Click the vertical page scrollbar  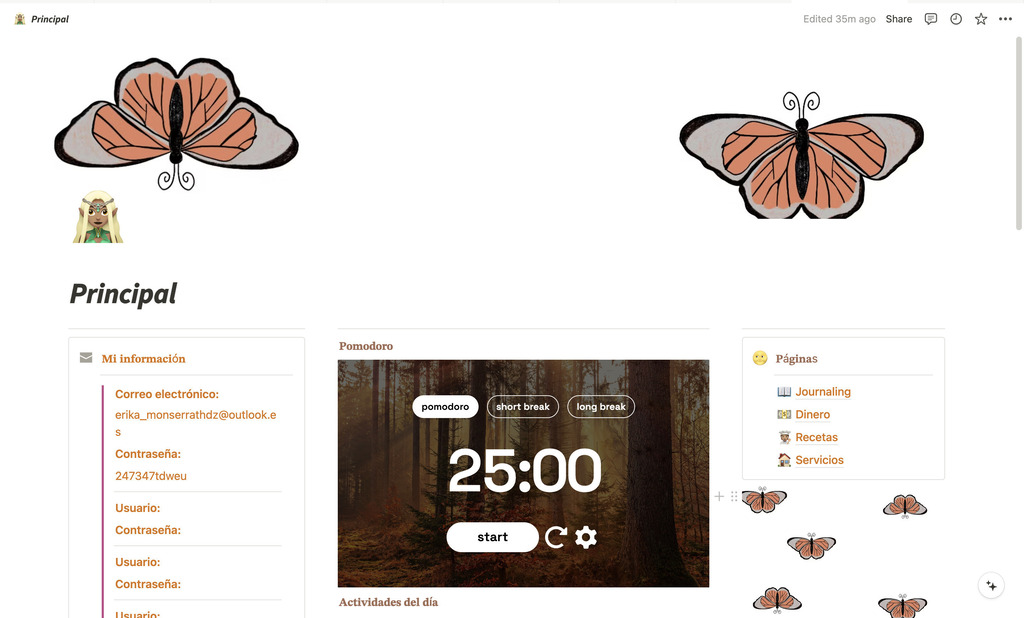pos(1019,134)
